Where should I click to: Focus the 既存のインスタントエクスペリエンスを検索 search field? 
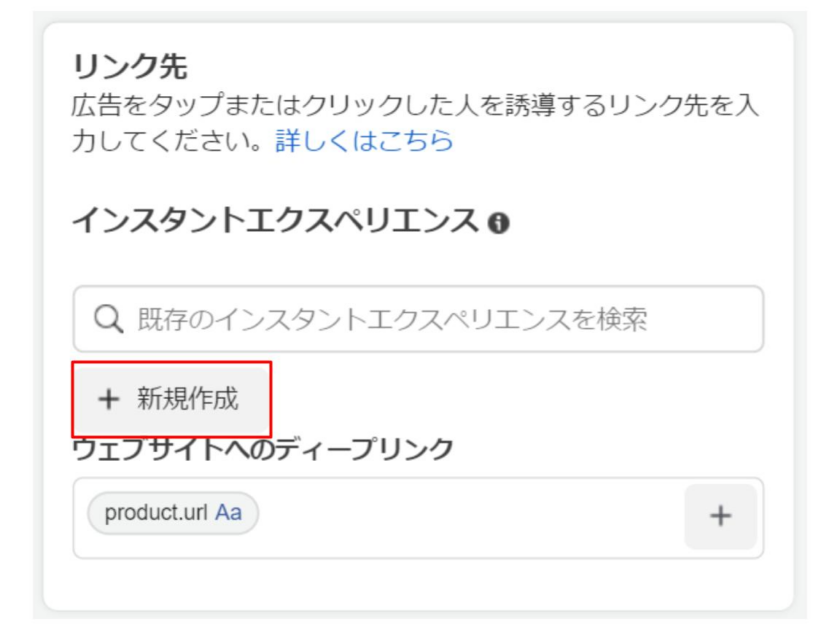pos(418,319)
